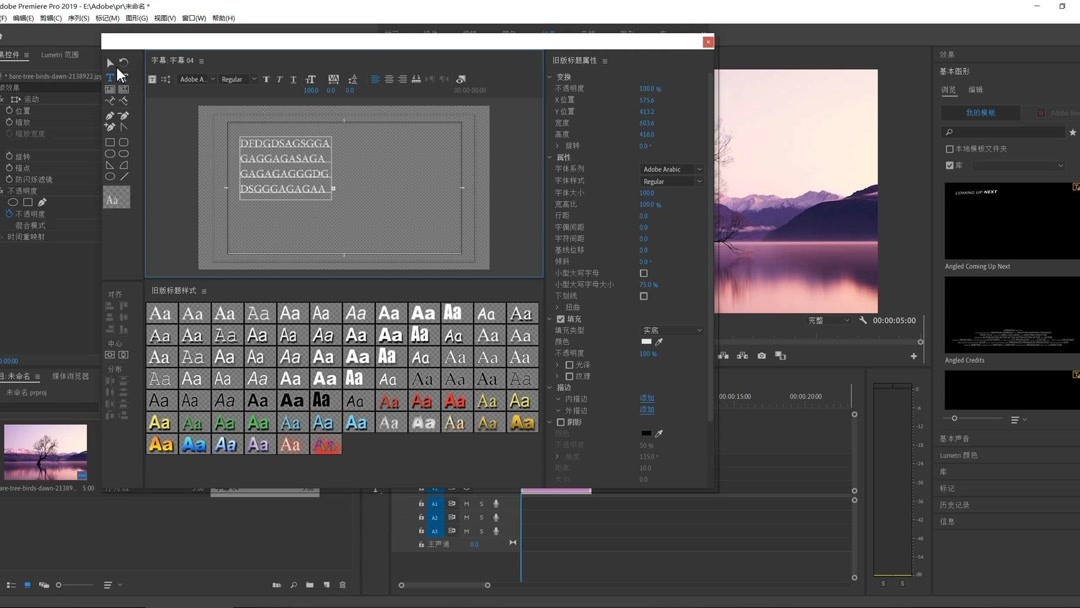1080x608 pixels.
Task: Toggle italic text formatting
Action: [x=279, y=79]
